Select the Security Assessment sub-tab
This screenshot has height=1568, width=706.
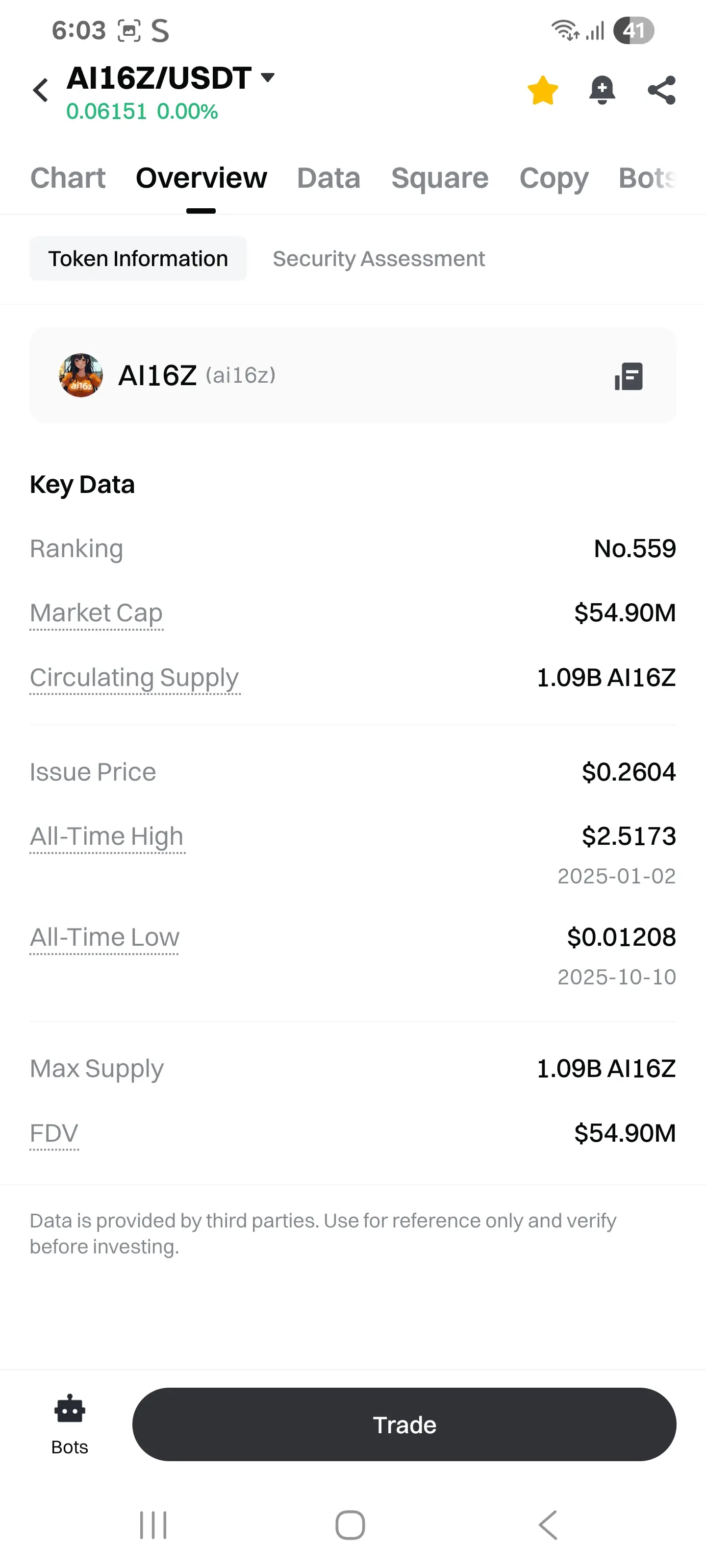pyautogui.click(x=378, y=259)
